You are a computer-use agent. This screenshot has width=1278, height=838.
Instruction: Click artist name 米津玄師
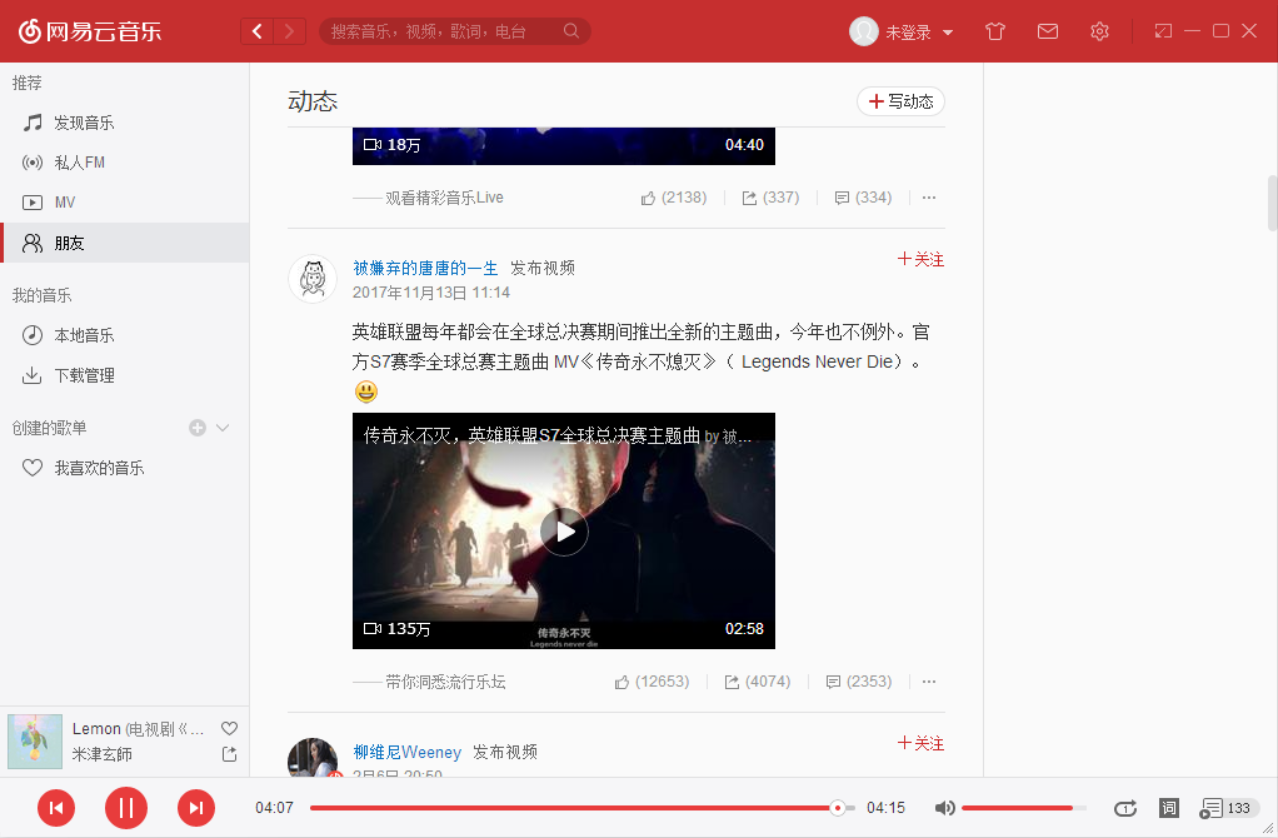pos(102,754)
